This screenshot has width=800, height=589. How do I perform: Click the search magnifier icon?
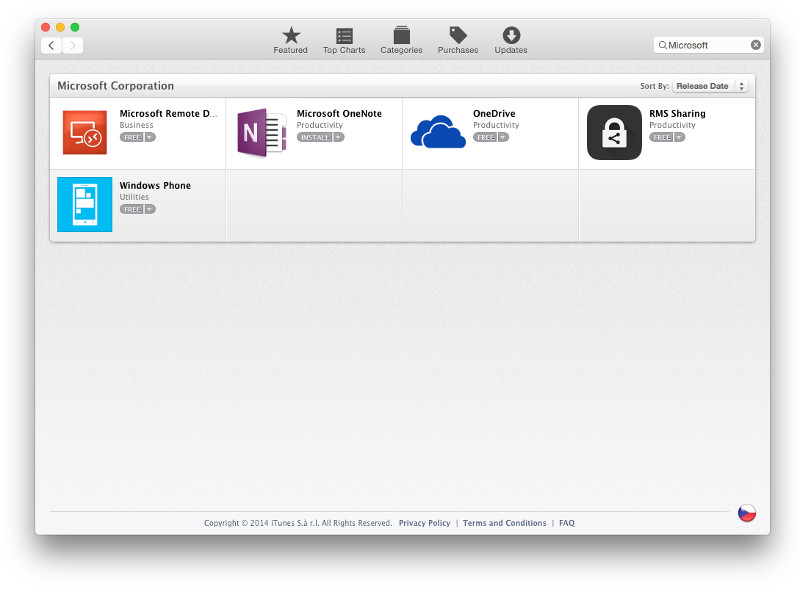pos(662,45)
